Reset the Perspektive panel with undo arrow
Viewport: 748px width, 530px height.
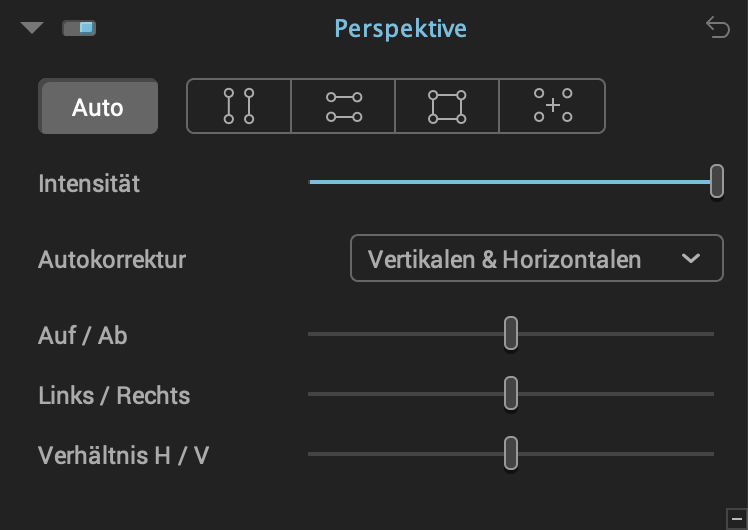click(718, 27)
